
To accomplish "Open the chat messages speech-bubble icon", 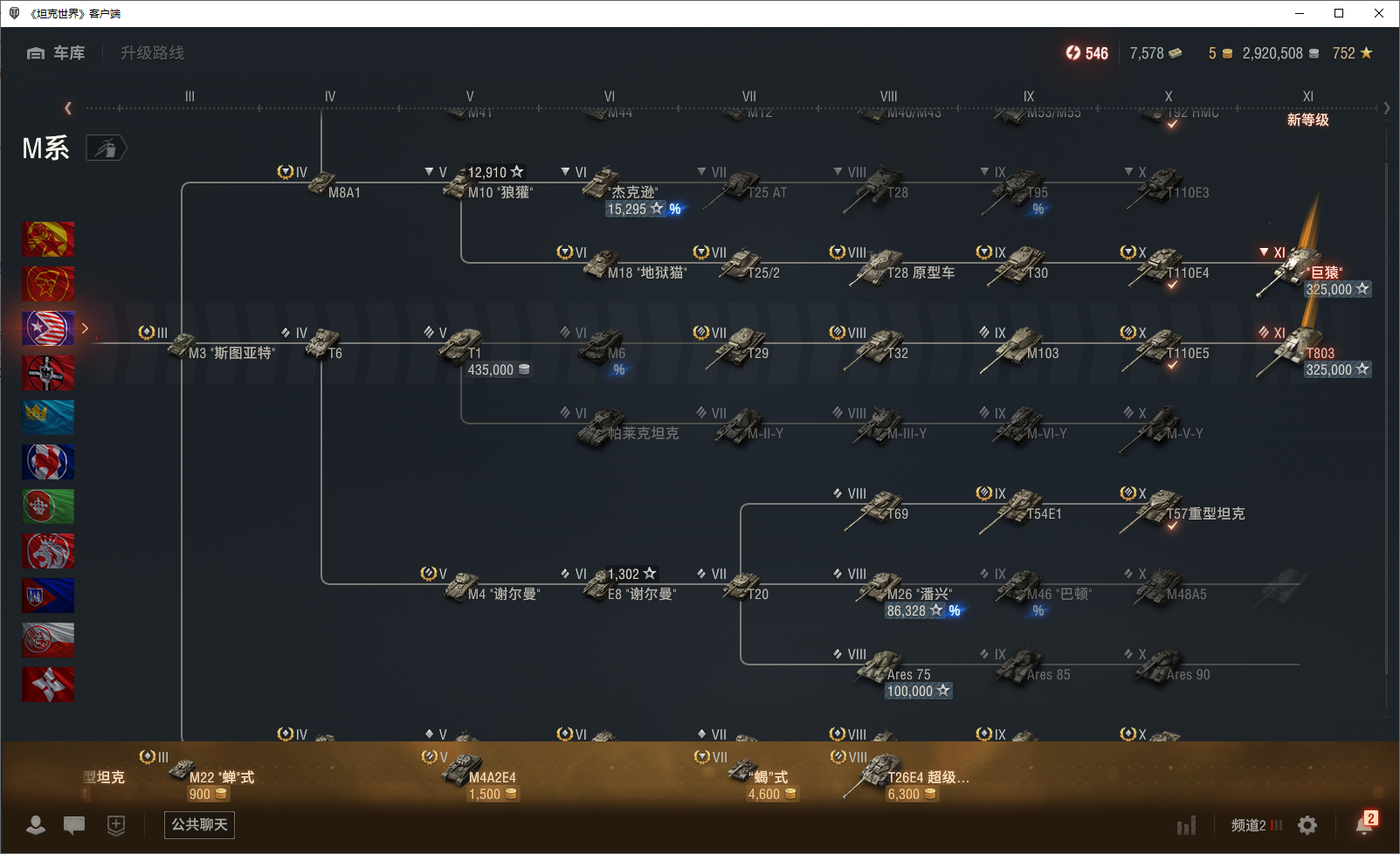I will (74, 825).
